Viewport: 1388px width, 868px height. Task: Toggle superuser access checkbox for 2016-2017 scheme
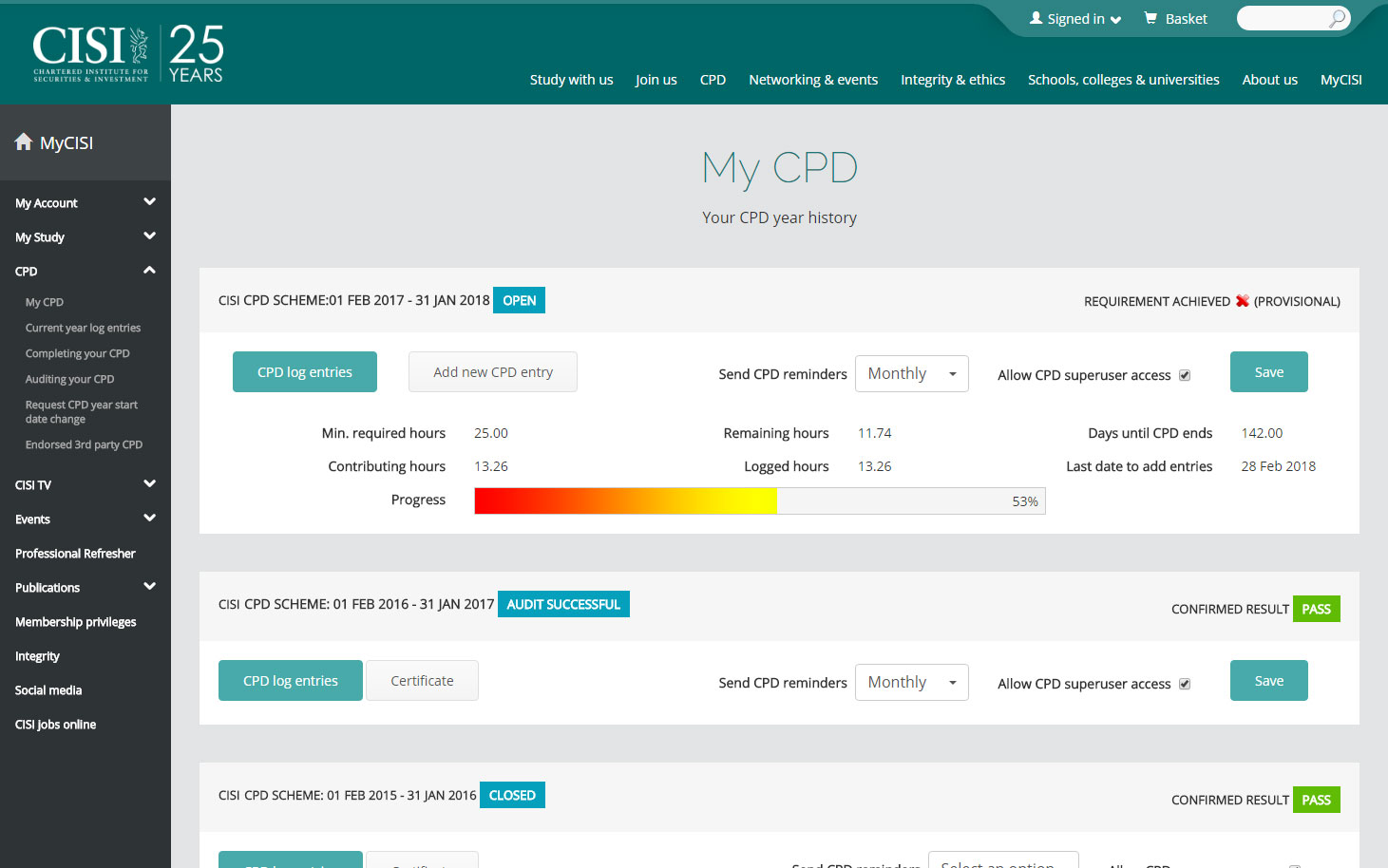tap(1185, 684)
